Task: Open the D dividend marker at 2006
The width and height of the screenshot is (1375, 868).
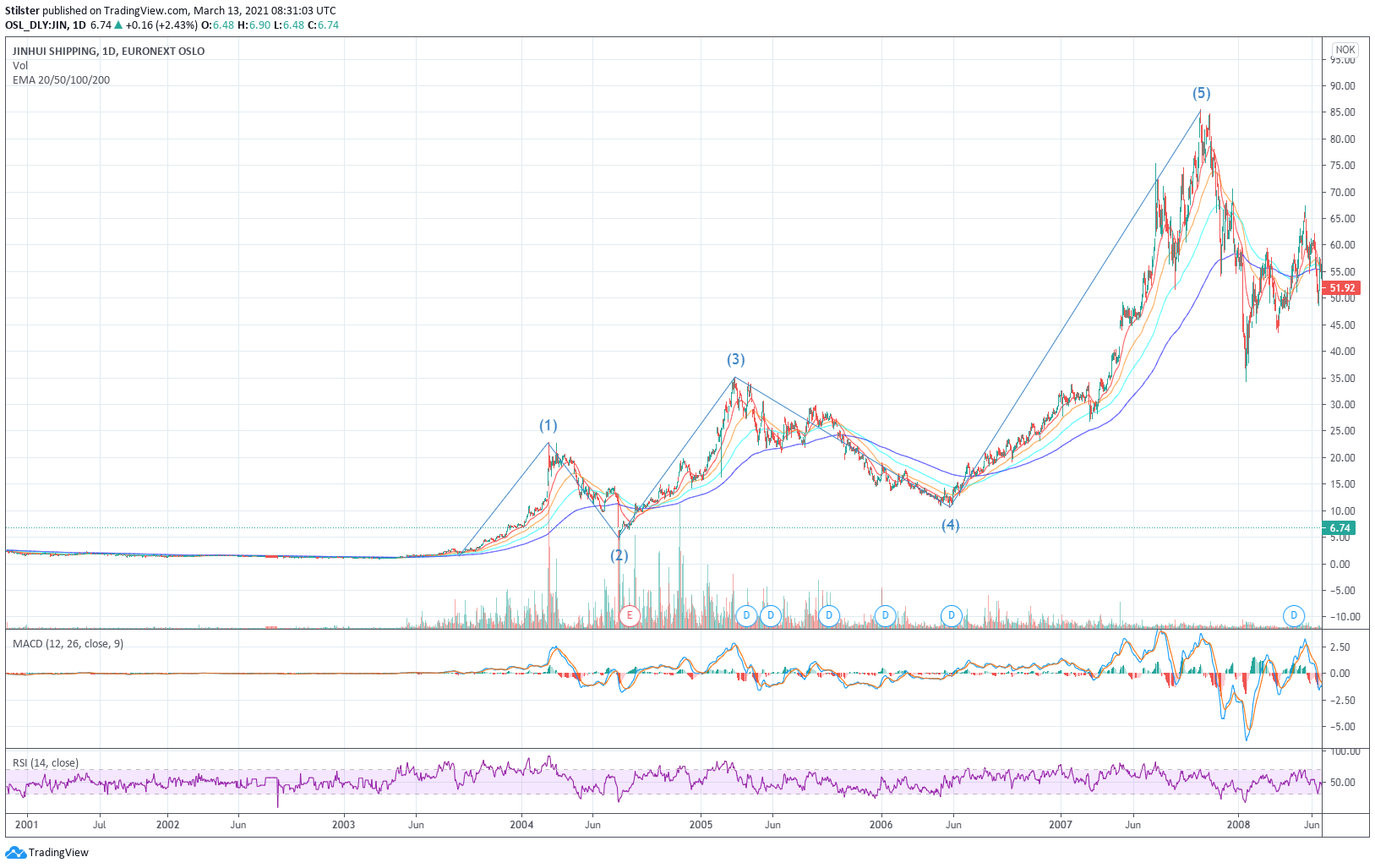Action: coord(885,615)
